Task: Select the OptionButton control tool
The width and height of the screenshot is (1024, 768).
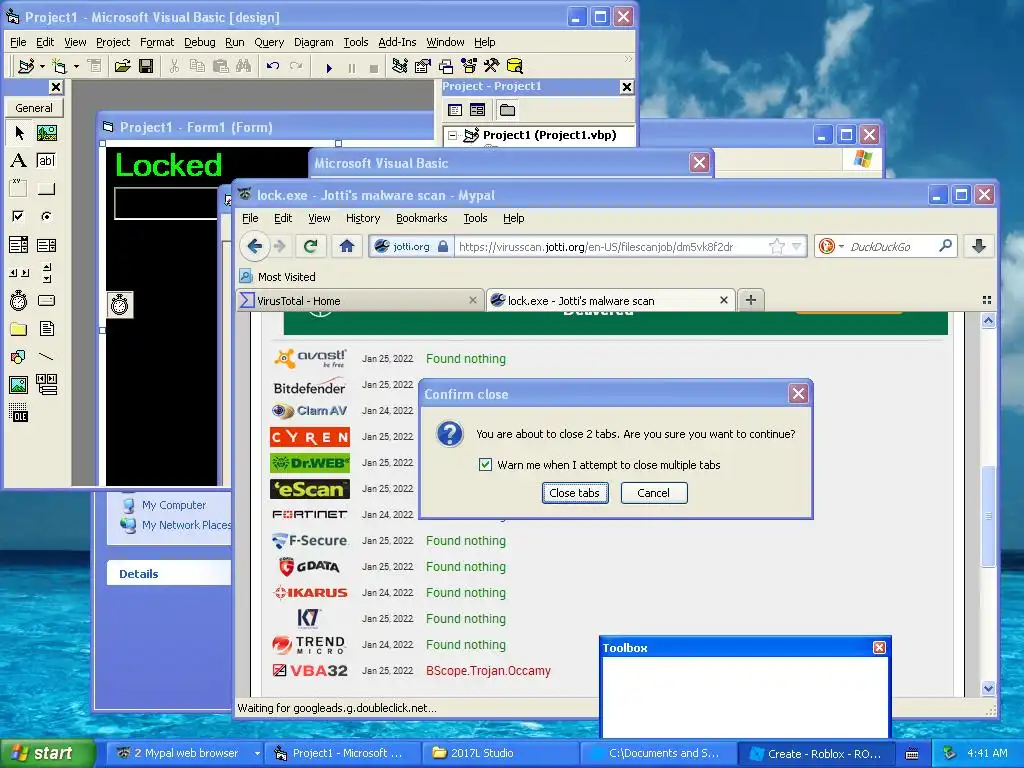Action: [x=46, y=216]
